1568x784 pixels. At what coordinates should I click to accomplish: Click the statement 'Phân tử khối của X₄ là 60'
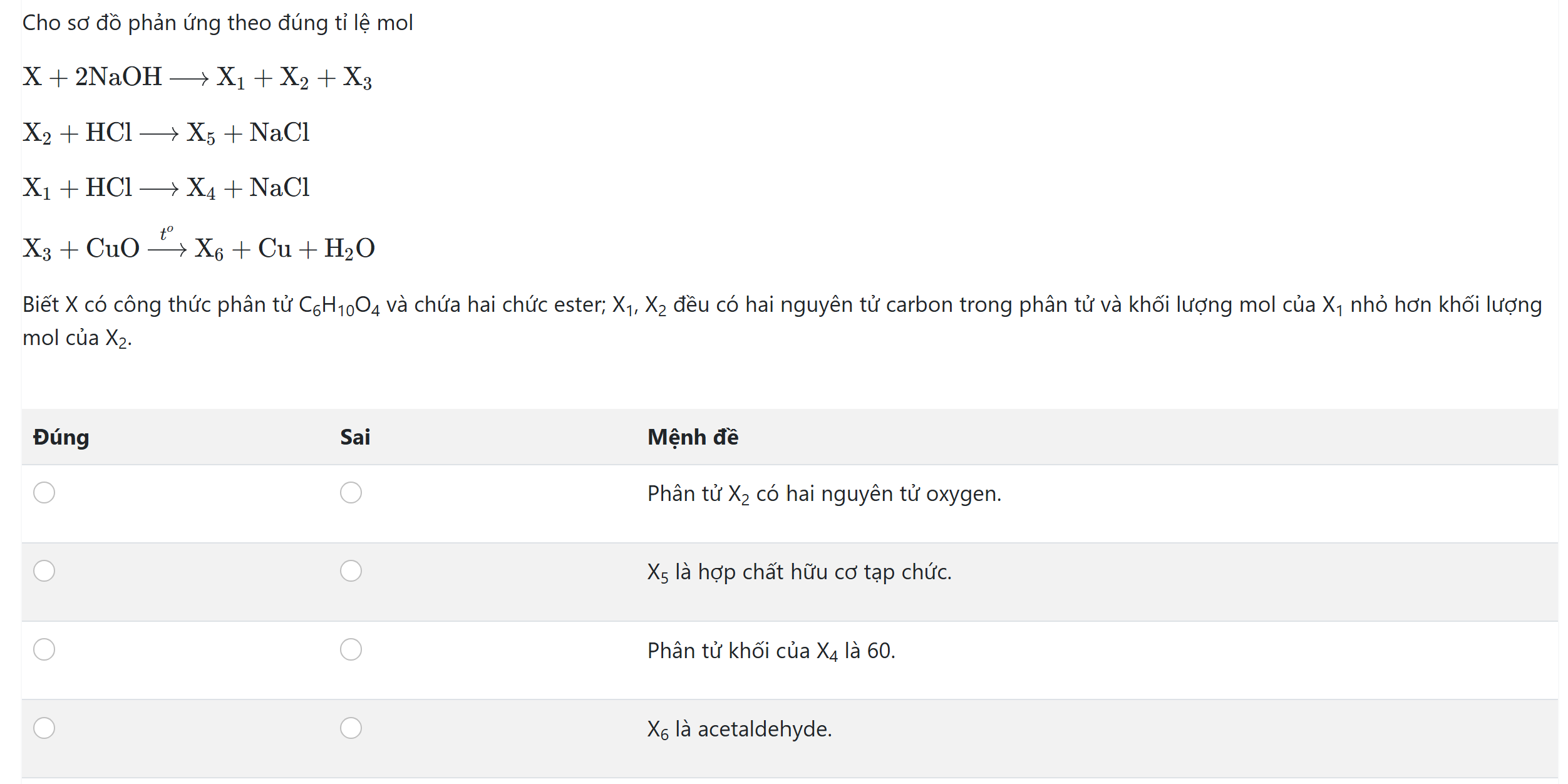point(771,651)
